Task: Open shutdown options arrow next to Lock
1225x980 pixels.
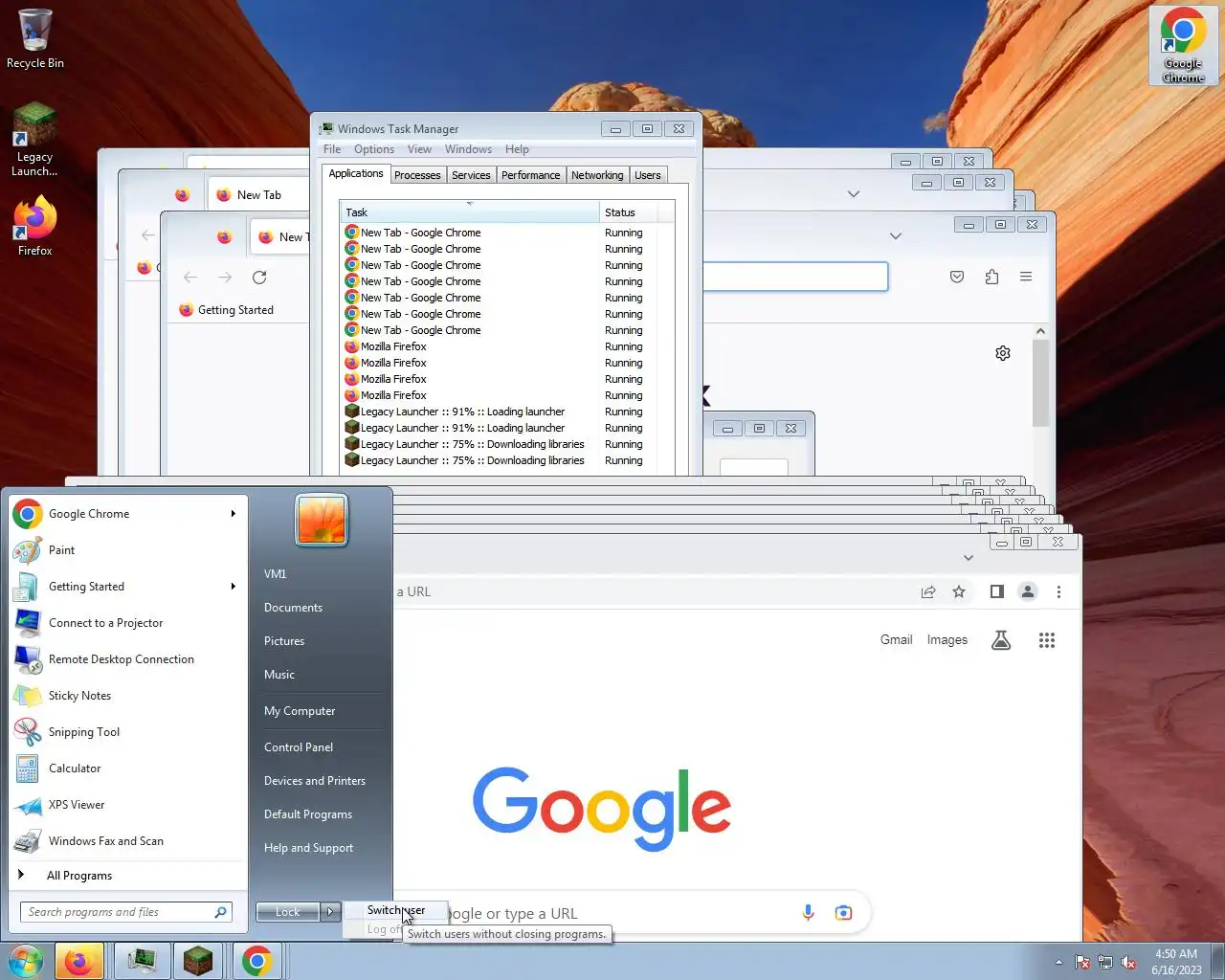Action: pos(330,912)
